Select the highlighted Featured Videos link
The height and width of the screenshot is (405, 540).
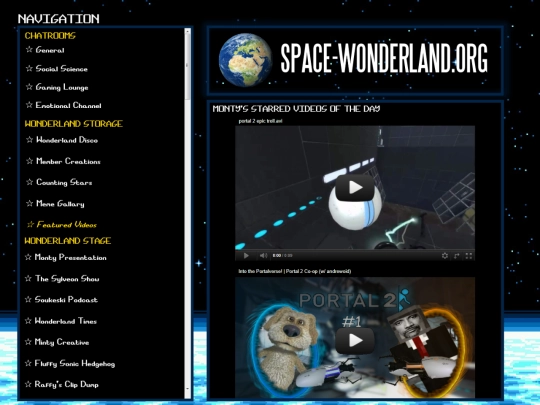tap(66, 225)
